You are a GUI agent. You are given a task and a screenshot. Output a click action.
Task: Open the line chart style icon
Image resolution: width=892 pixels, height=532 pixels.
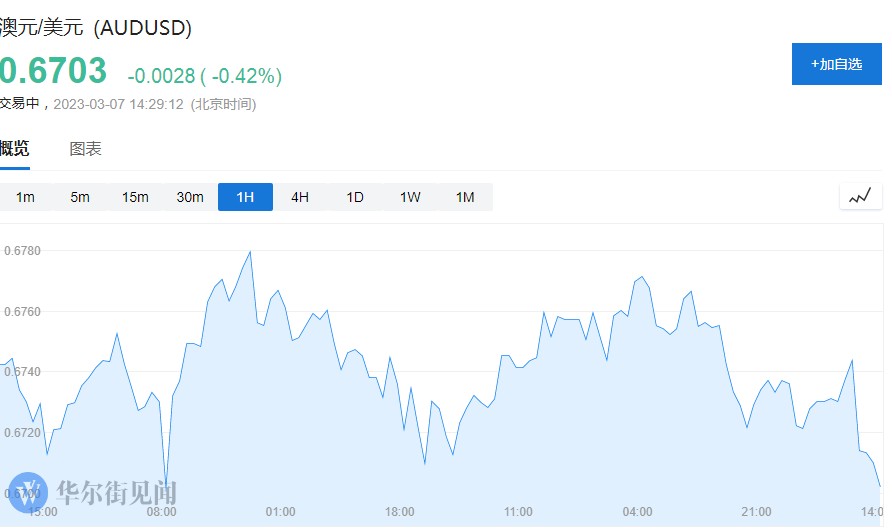[x=860, y=197]
